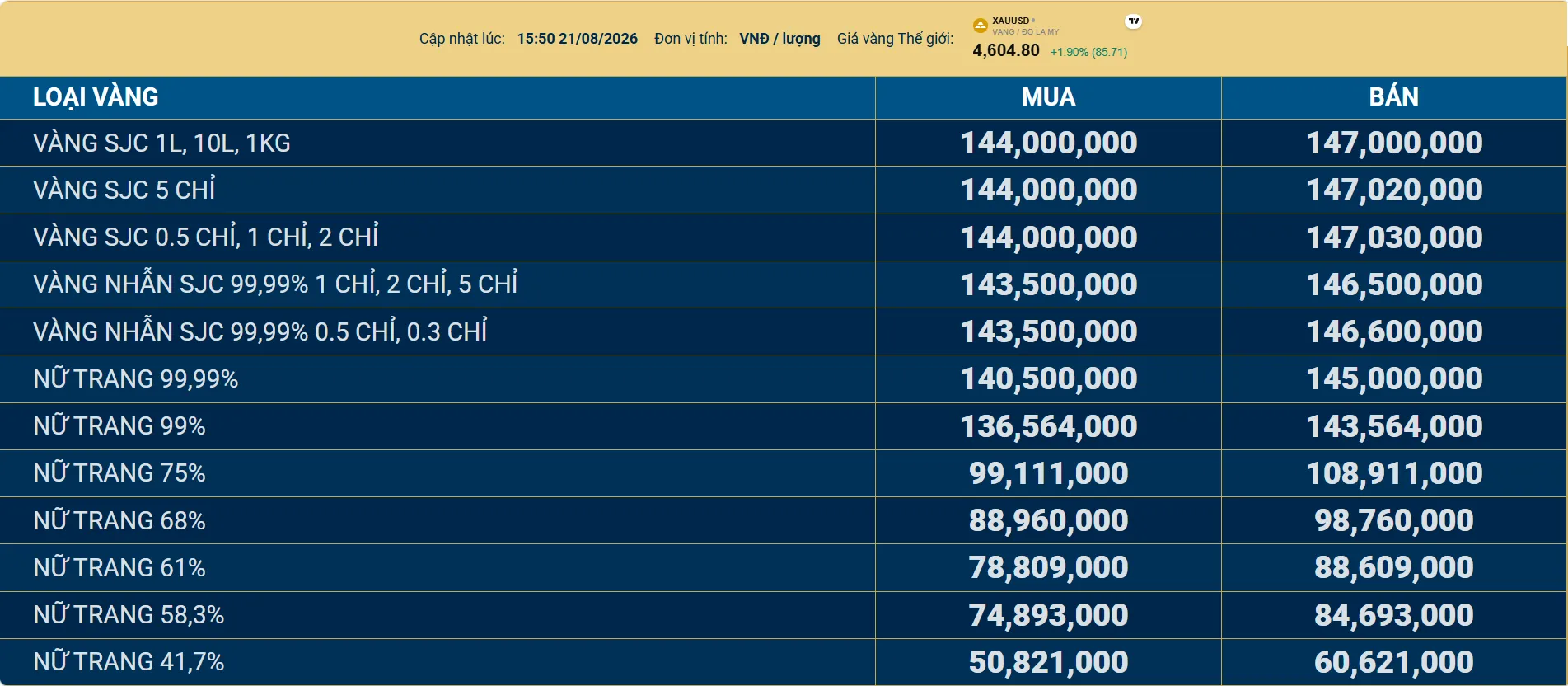Viewport: 1568px width, 686px height.
Task: Click buy price 136,564,000
Action: [1049, 426]
